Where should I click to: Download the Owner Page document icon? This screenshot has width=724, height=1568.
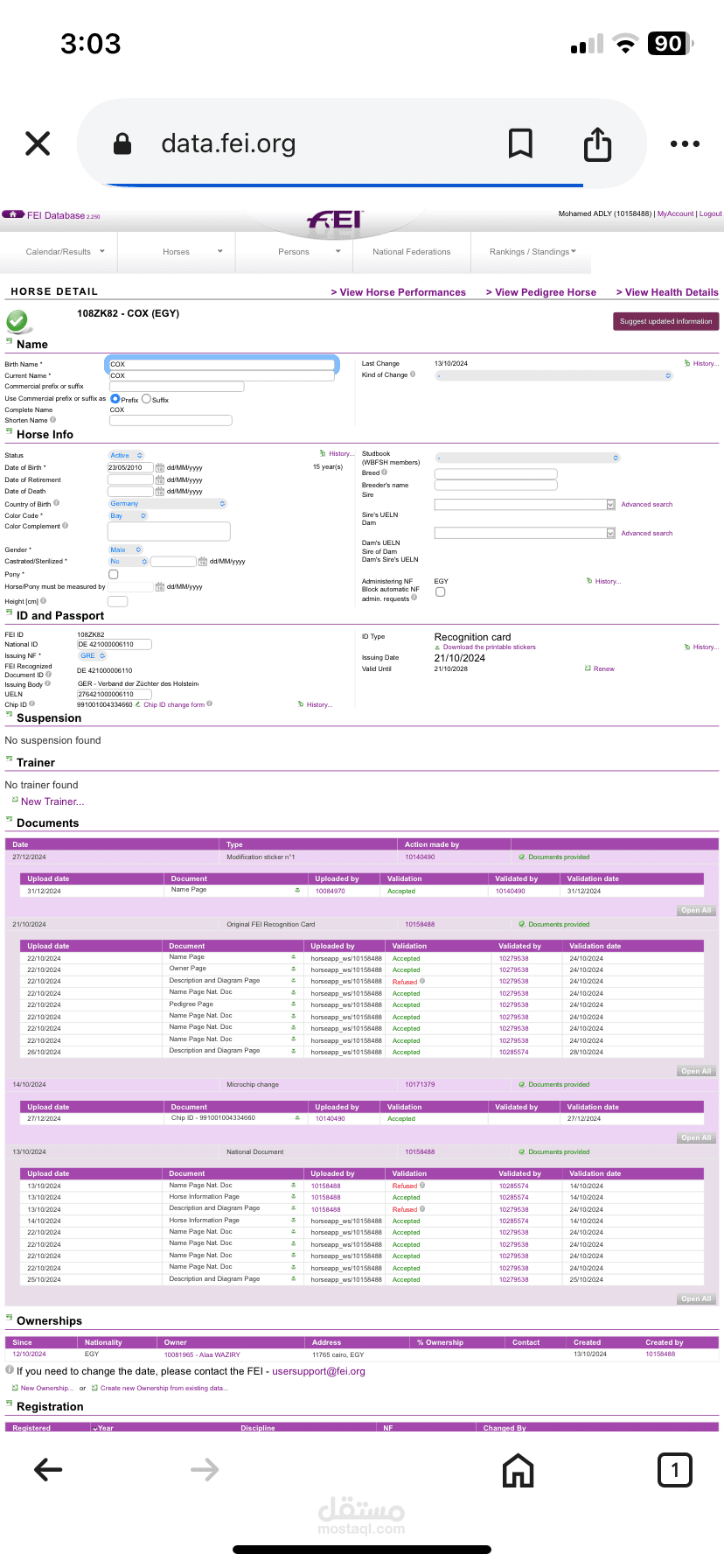[294, 969]
